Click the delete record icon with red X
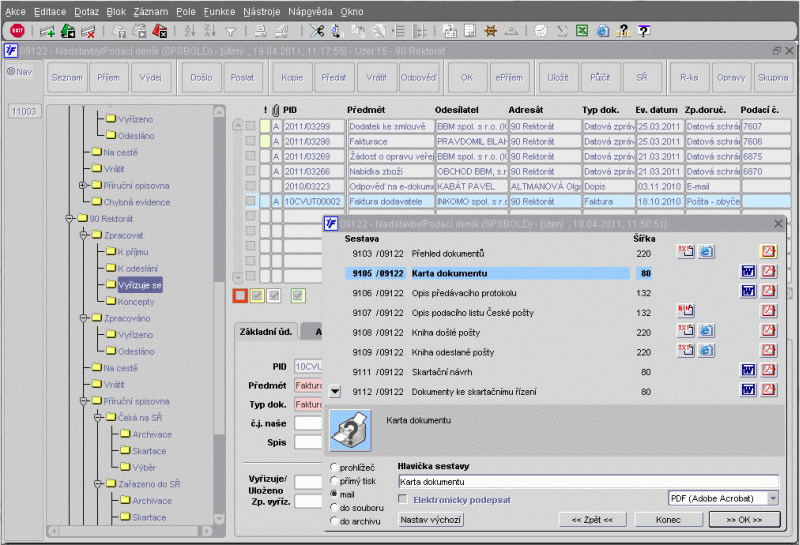This screenshot has width=800, height=545. (x=89, y=32)
